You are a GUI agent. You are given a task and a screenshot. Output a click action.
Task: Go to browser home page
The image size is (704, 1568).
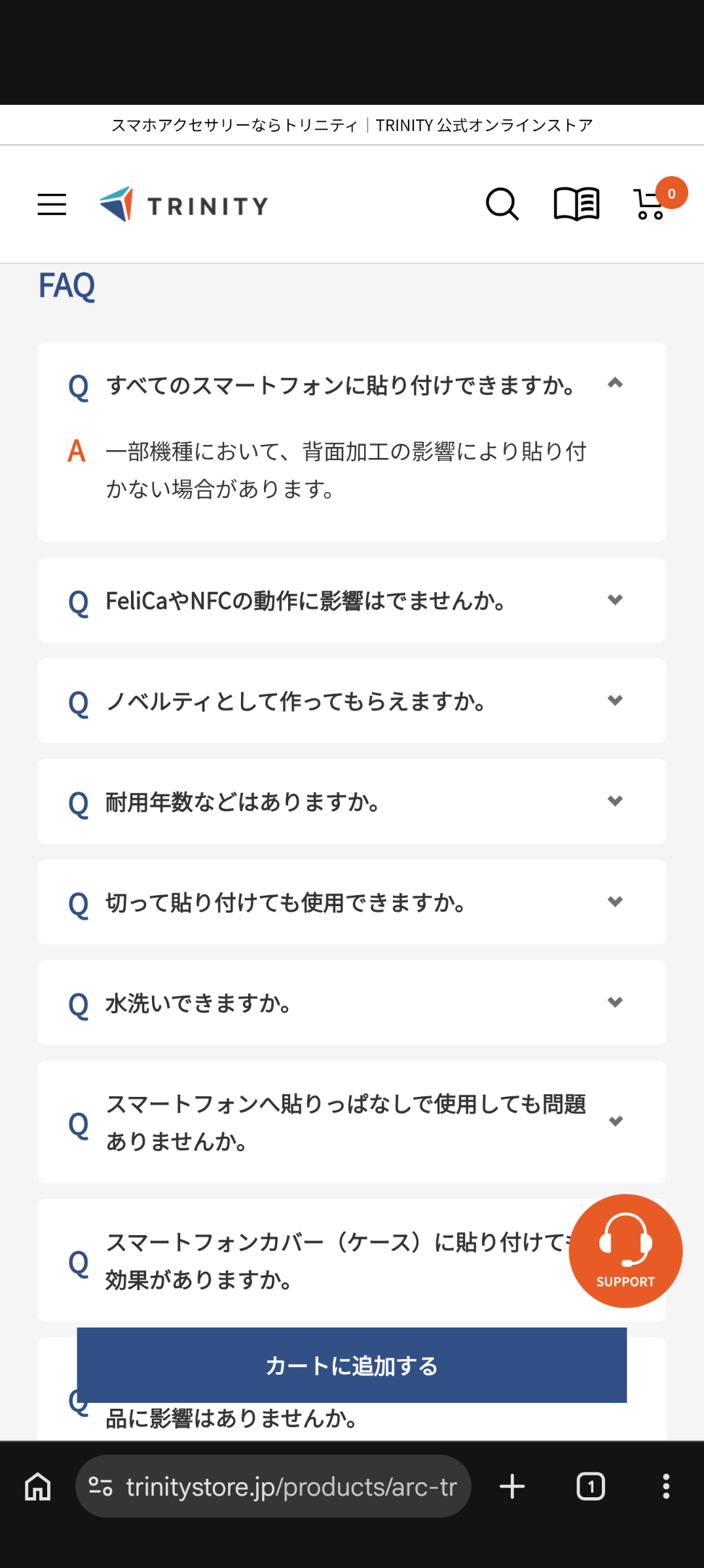(38, 1486)
